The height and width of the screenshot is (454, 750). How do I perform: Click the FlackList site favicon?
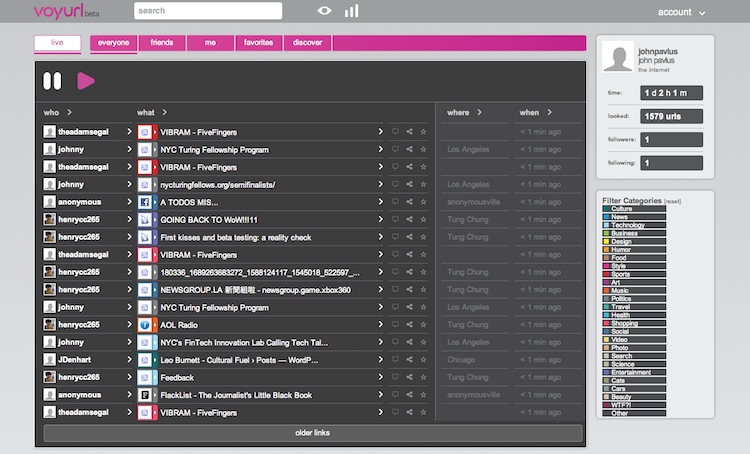tap(144, 395)
